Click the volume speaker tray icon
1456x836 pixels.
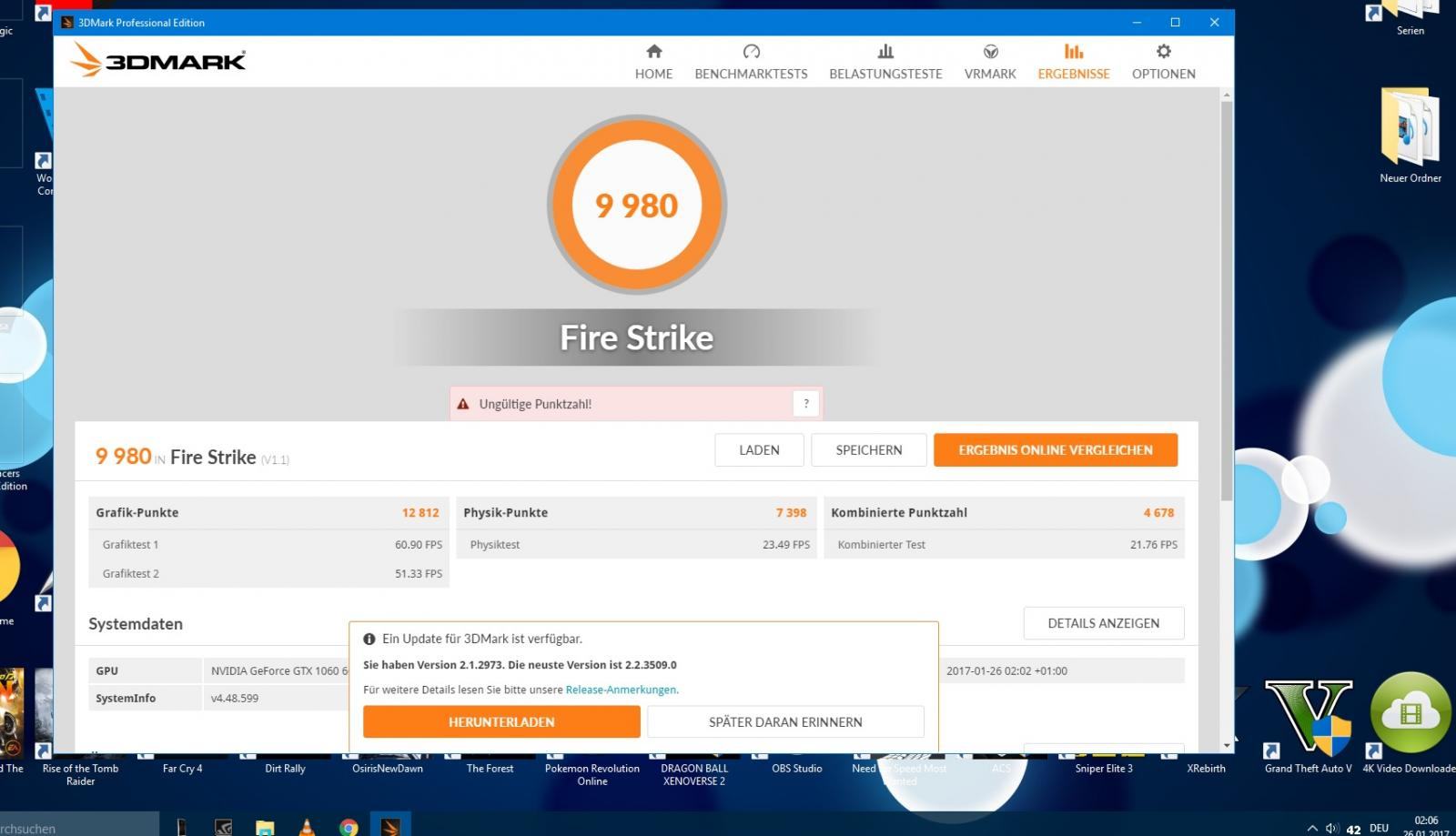click(1332, 828)
